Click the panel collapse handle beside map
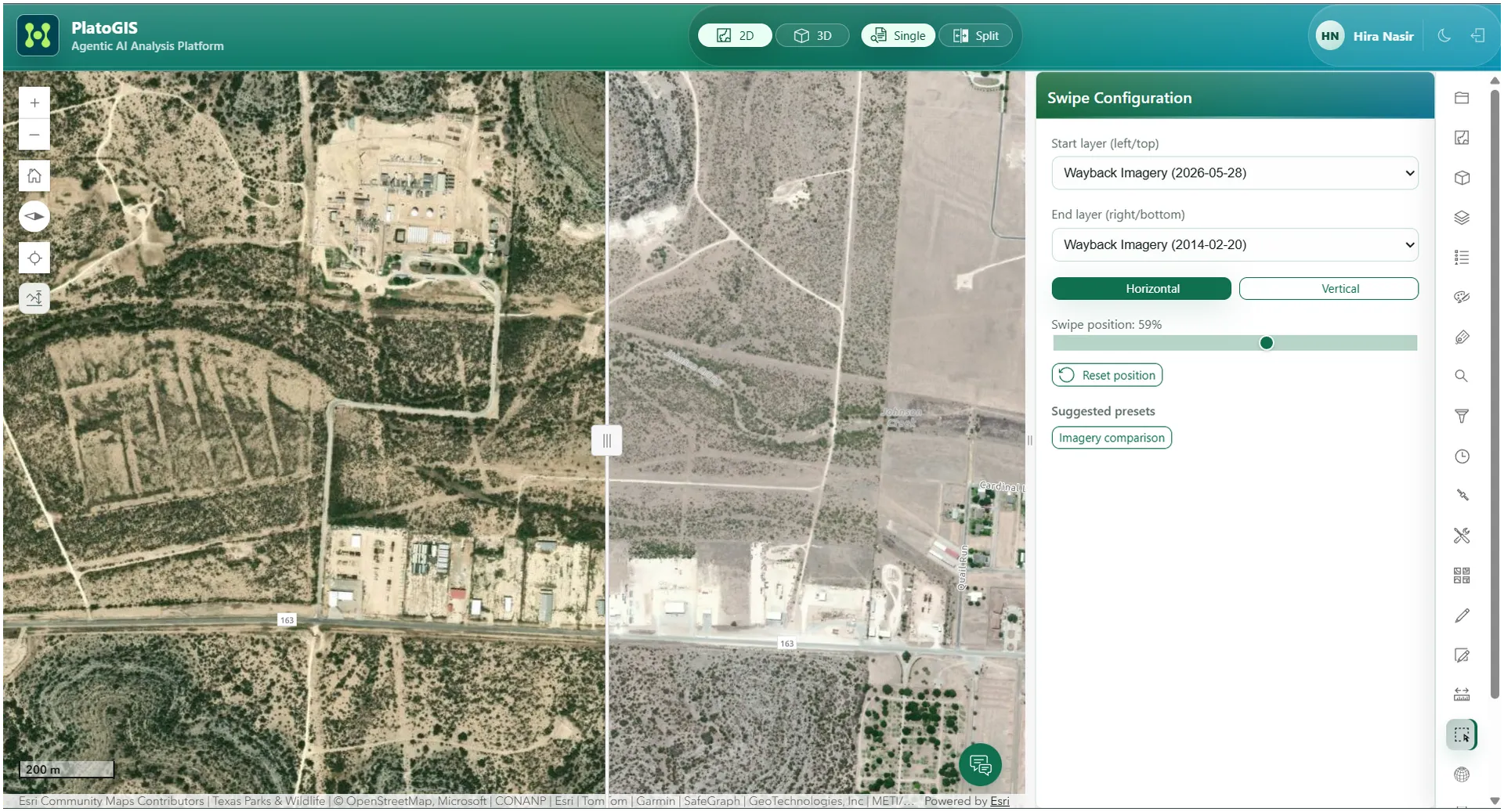This screenshot has height=812, width=1504. tap(1030, 440)
